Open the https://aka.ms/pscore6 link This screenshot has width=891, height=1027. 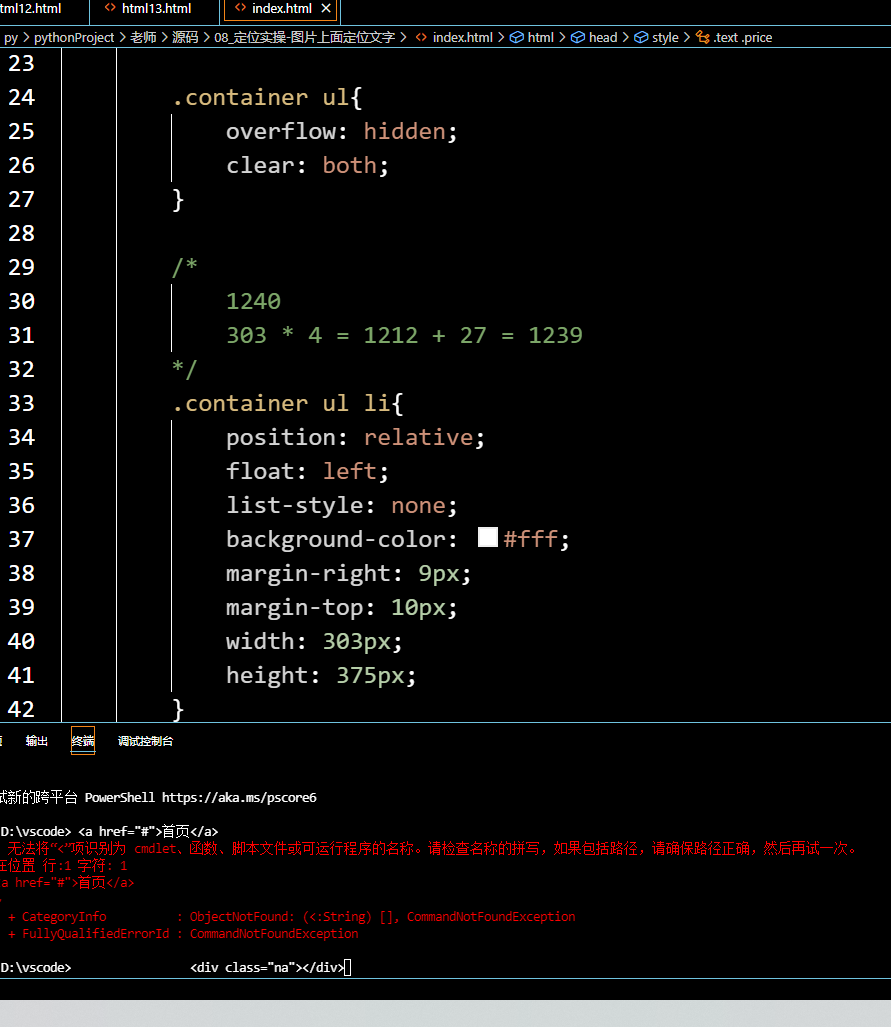(239, 798)
